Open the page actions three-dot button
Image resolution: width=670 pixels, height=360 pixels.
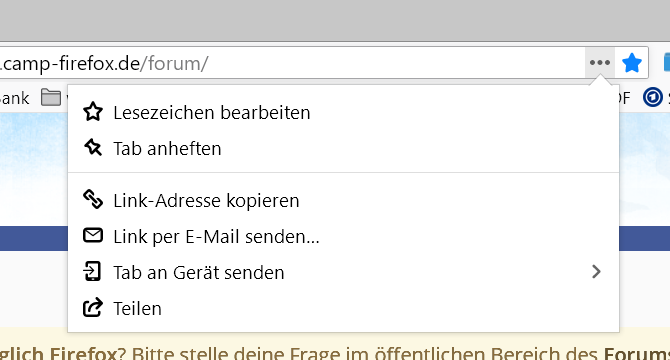click(599, 63)
